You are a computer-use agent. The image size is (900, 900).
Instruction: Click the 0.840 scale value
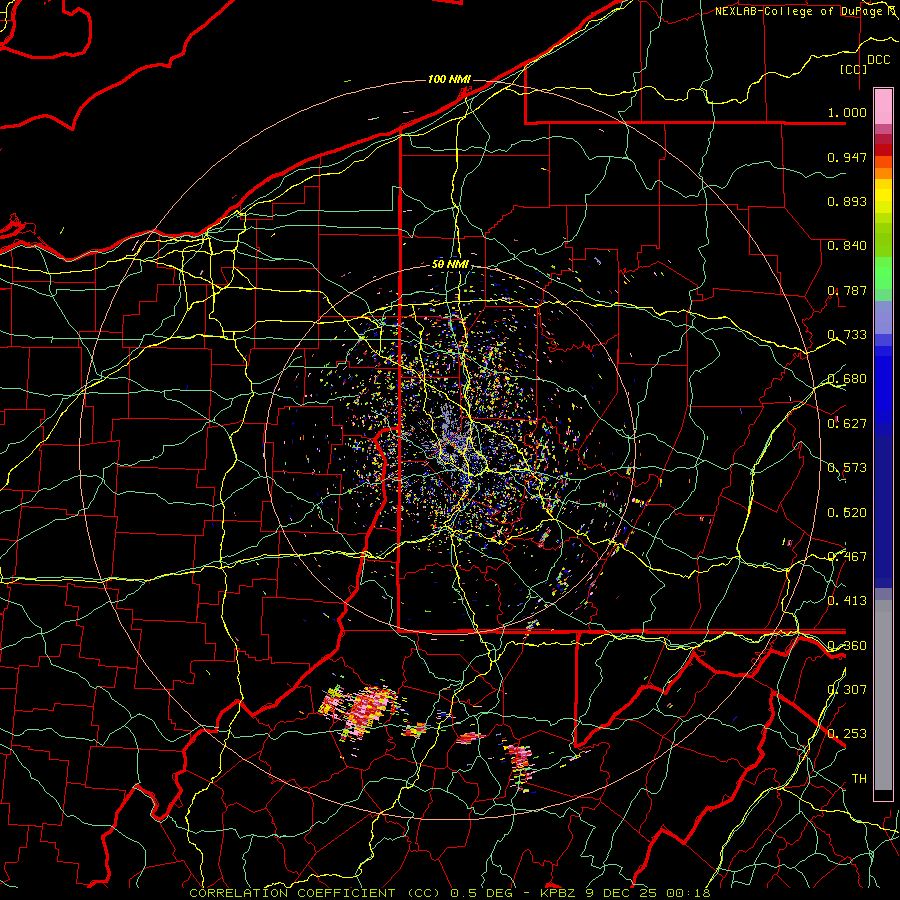point(847,246)
